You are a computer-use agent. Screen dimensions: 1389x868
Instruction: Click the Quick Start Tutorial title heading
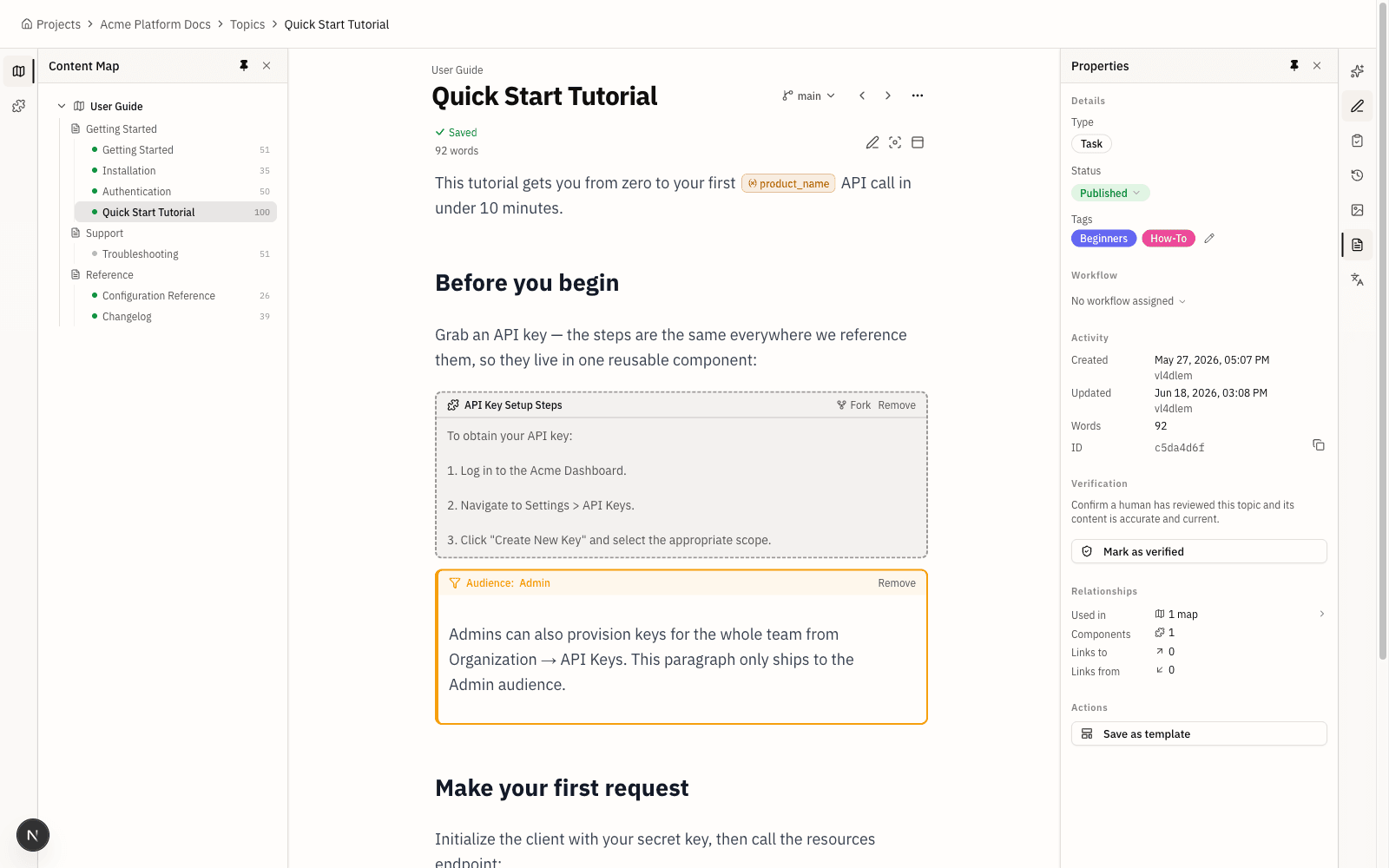coord(544,96)
